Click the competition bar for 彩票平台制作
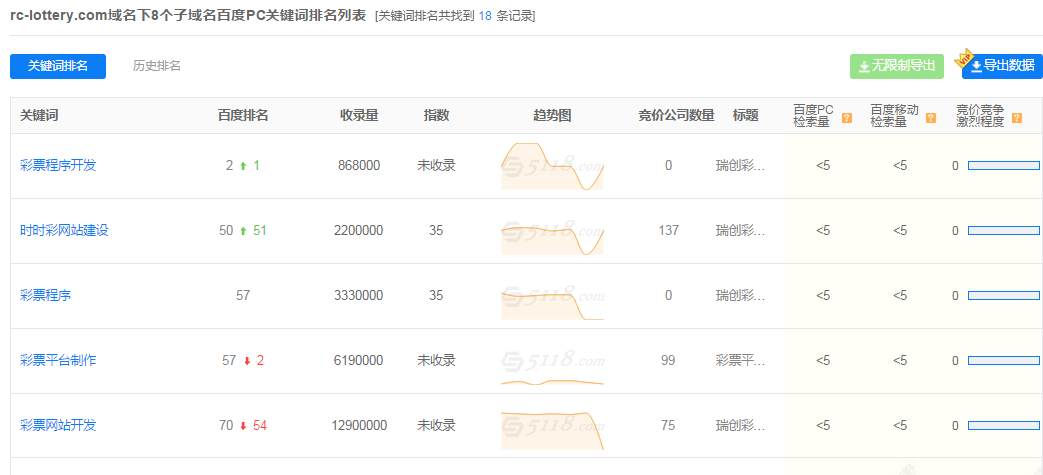 pyautogui.click(x=1004, y=361)
